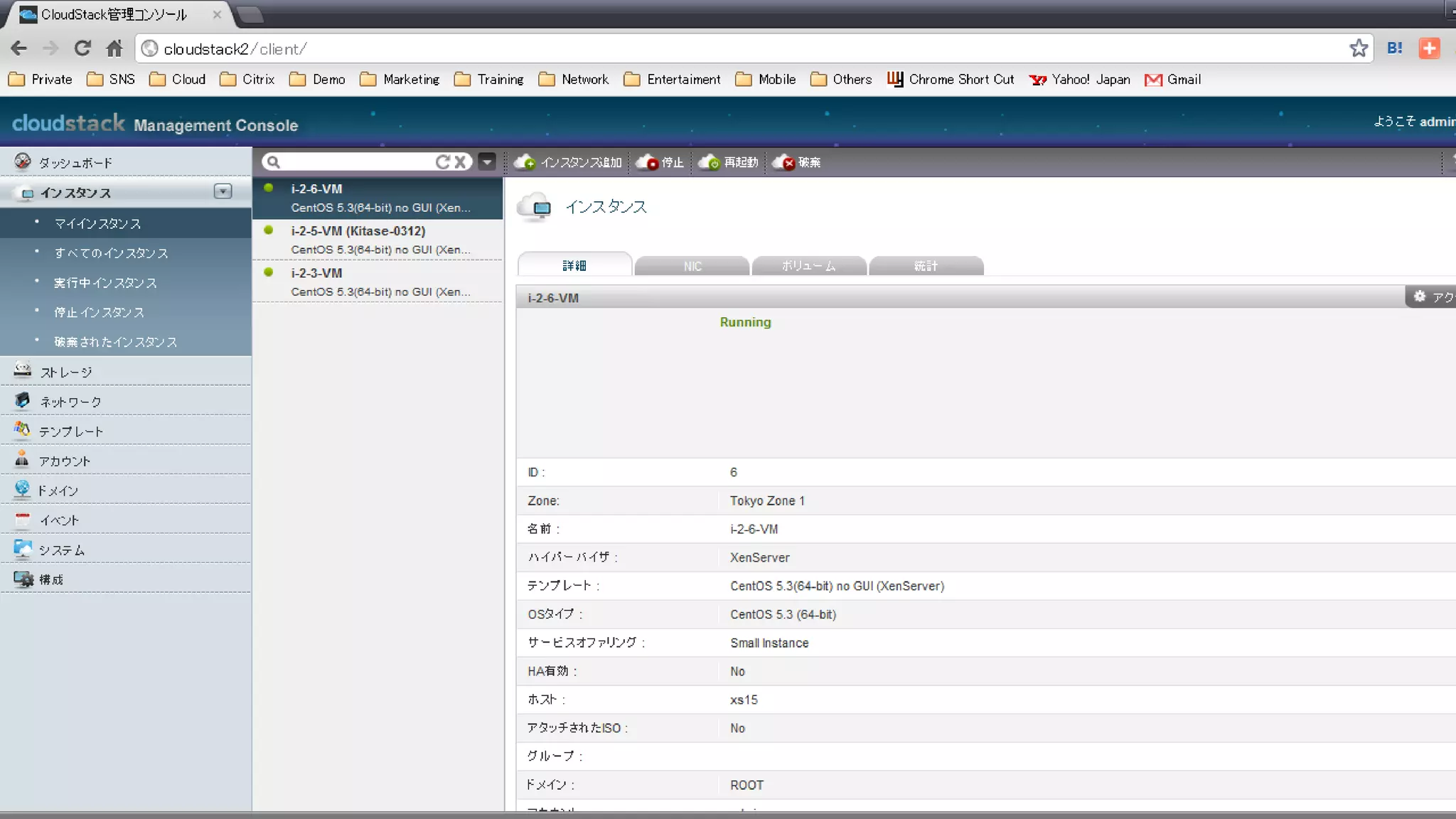Image resolution: width=1456 pixels, height=819 pixels.
Task: Click the Reboot instance toolbar icon
Action: click(709, 163)
